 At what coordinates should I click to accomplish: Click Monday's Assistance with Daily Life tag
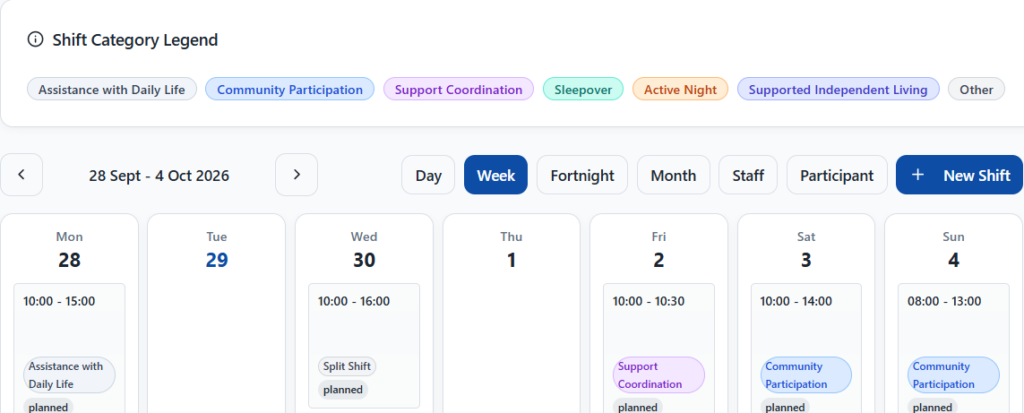69,375
